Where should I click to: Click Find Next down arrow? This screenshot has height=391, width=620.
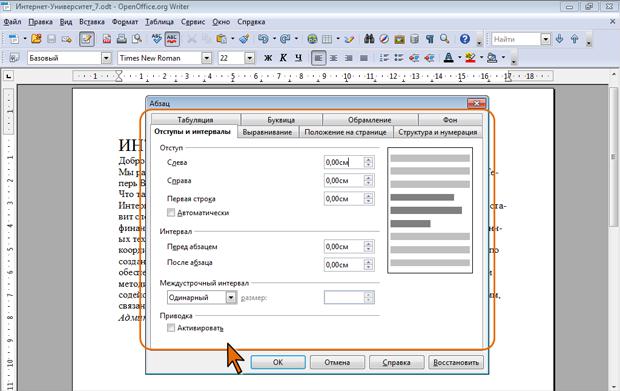559,39
